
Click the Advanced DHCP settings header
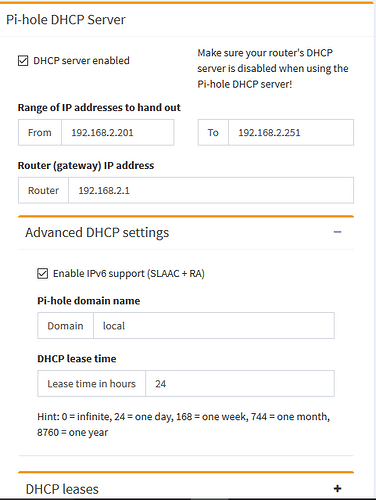[x=97, y=232]
